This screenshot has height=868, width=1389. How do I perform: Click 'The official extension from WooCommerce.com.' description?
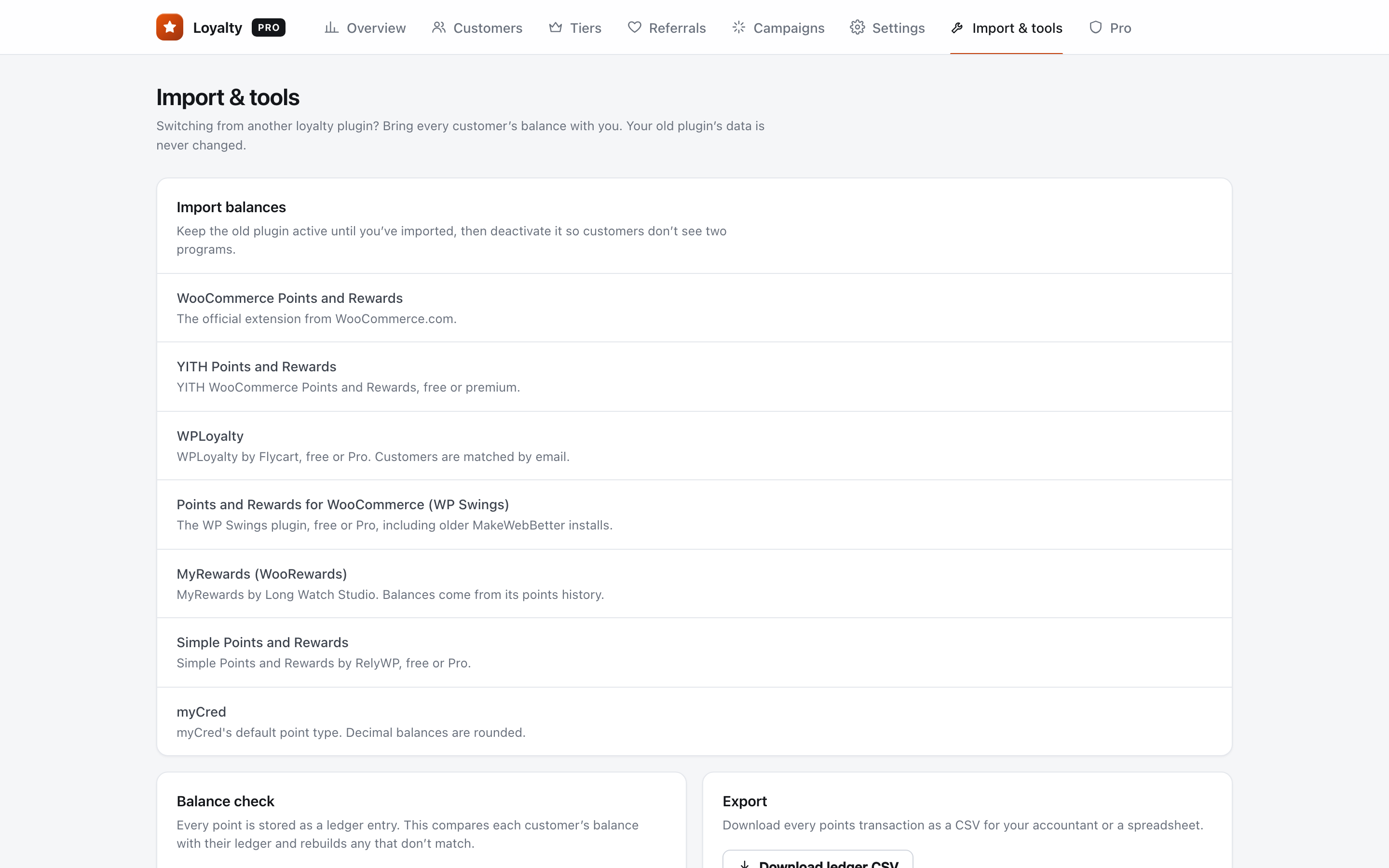coord(317,319)
